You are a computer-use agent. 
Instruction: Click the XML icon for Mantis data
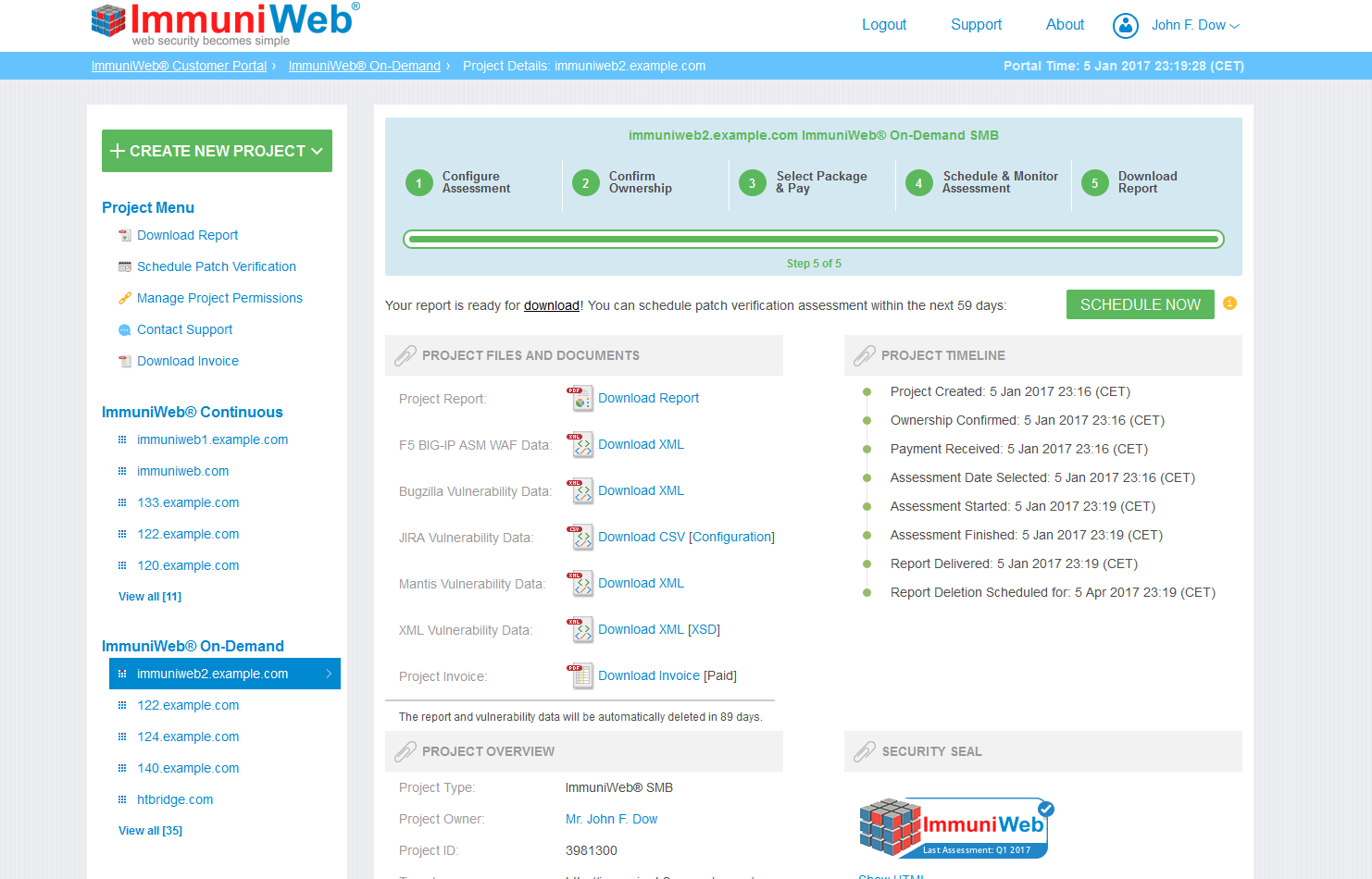[x=580, y=584]
